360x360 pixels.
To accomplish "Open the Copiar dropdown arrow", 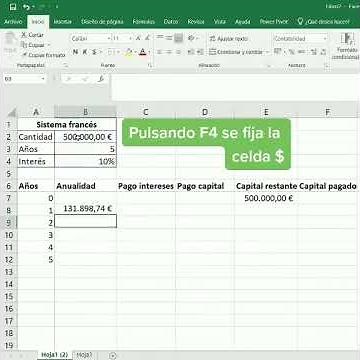I will [x=49, y=45].
